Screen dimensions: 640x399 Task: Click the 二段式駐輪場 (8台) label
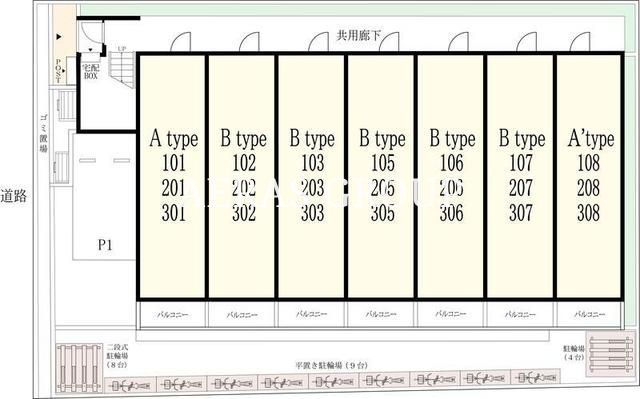(x=118, y=356)
